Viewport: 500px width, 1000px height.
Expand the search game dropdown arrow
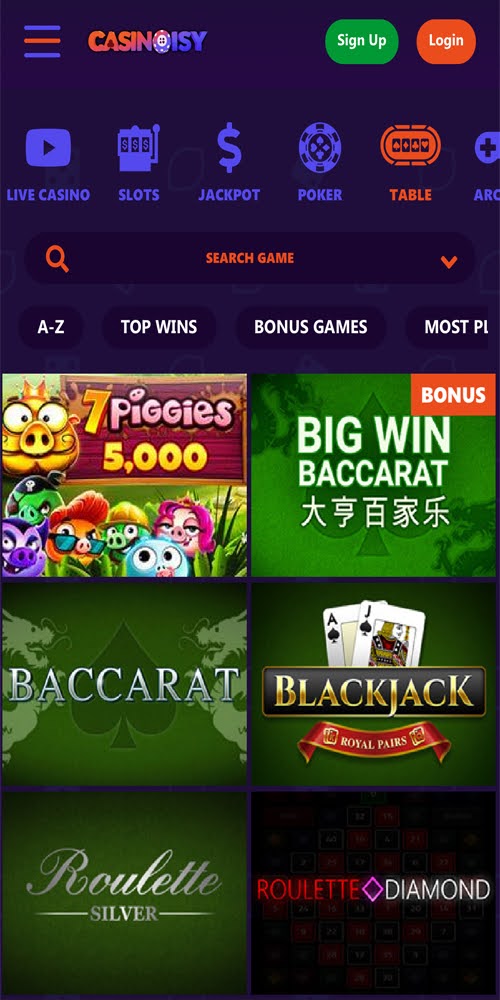pyautogui.click(x=449, y=261)
